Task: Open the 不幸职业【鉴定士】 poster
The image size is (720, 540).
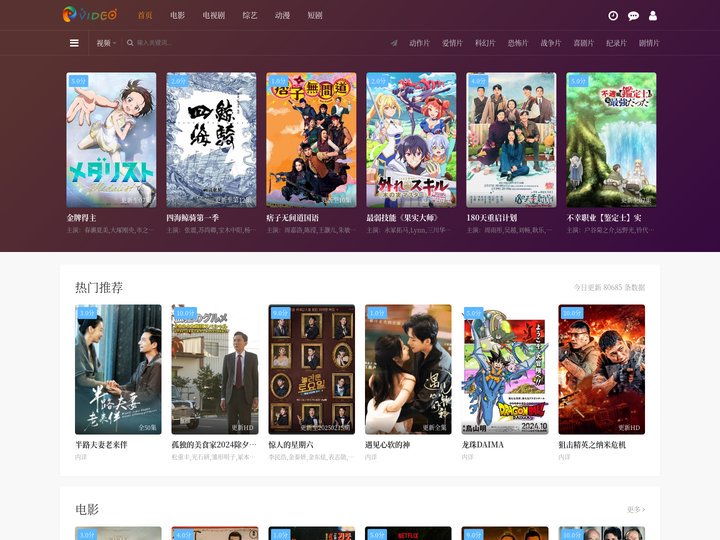Action: pos(611,140)
